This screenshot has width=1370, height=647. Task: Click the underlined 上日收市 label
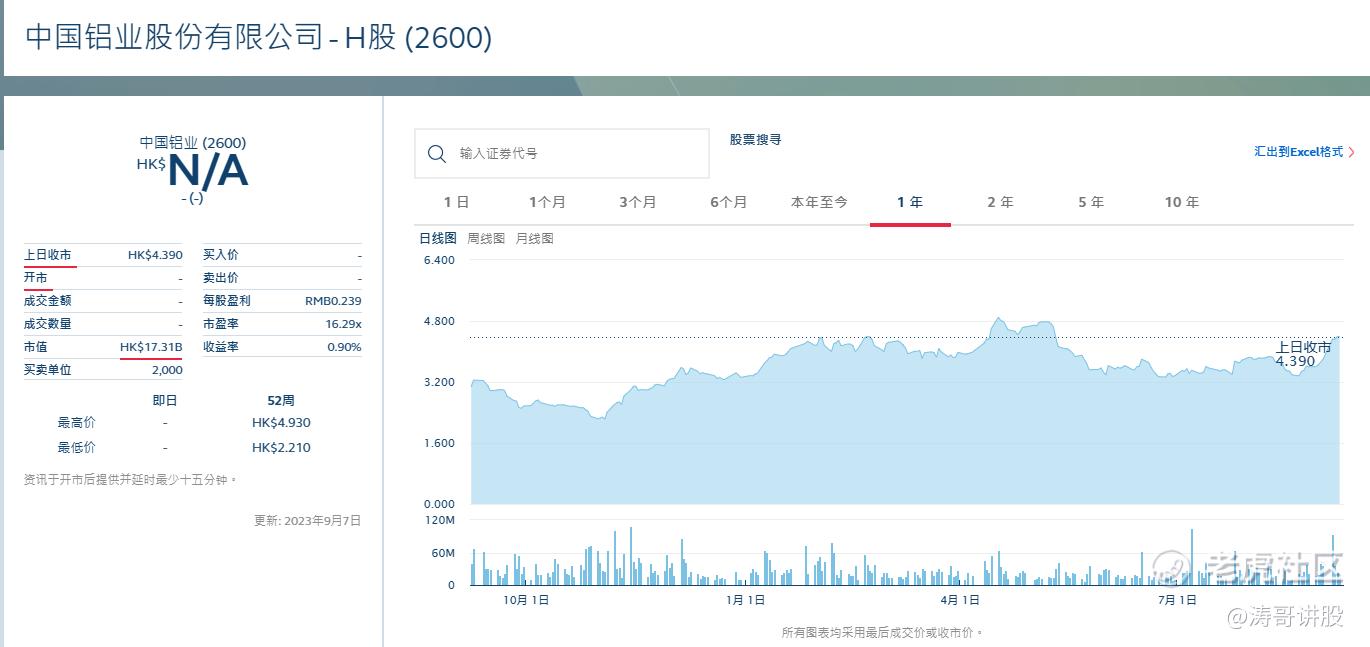coord(48,255)
